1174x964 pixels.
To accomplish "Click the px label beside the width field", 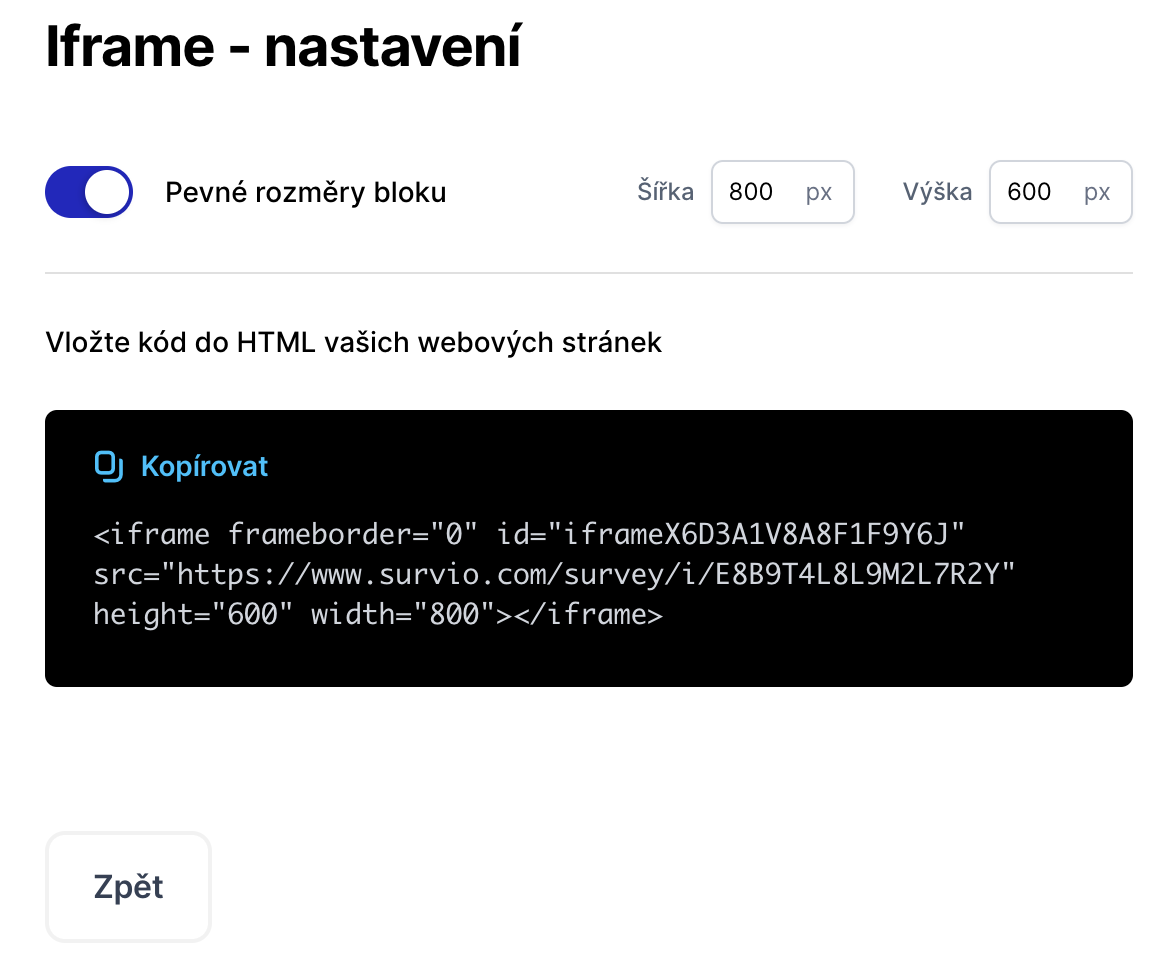I will click(x=820, y=191).
